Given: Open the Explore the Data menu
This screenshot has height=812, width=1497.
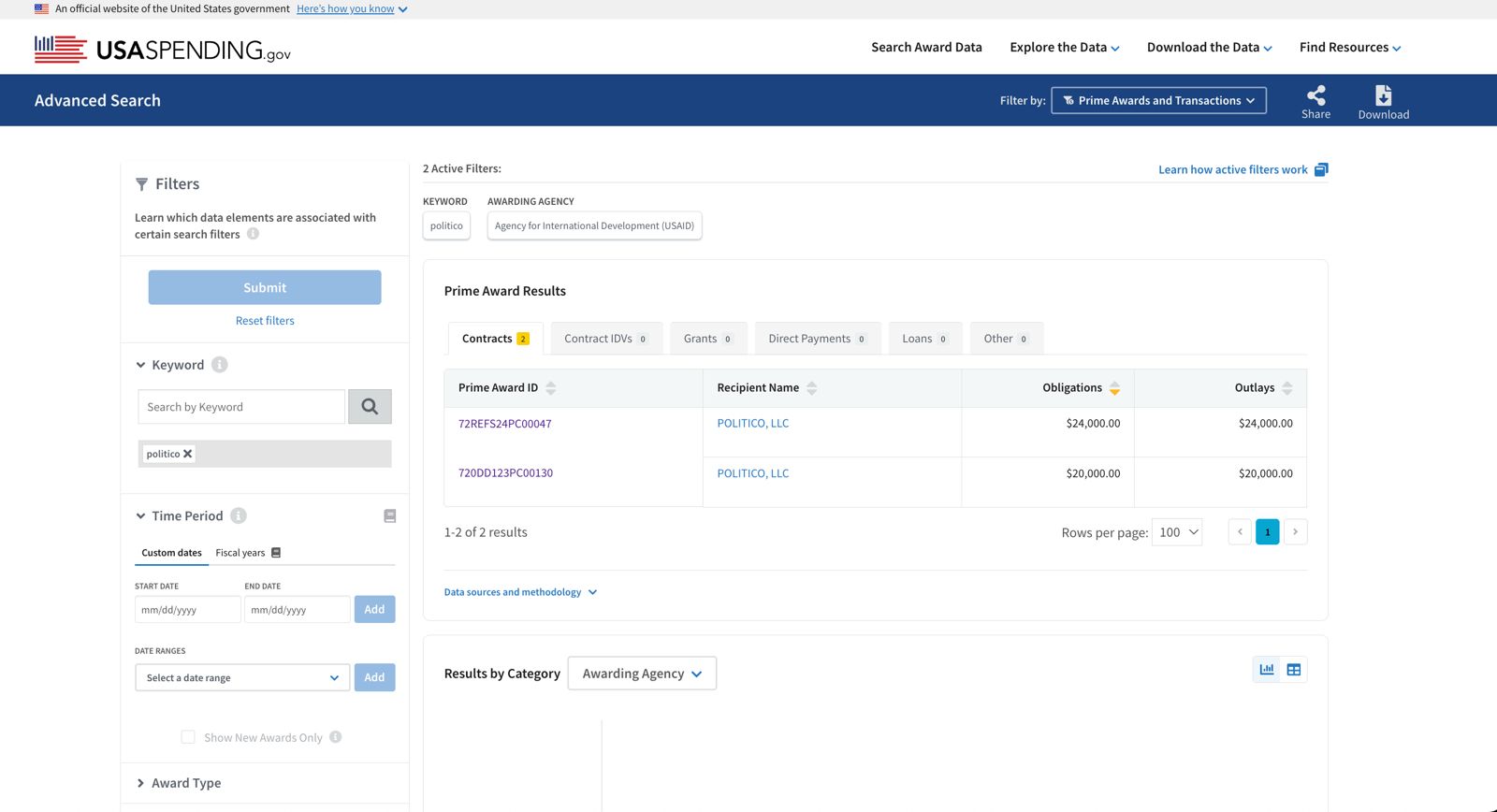Looking at the screenshot, I should (x=1064, y=48).
